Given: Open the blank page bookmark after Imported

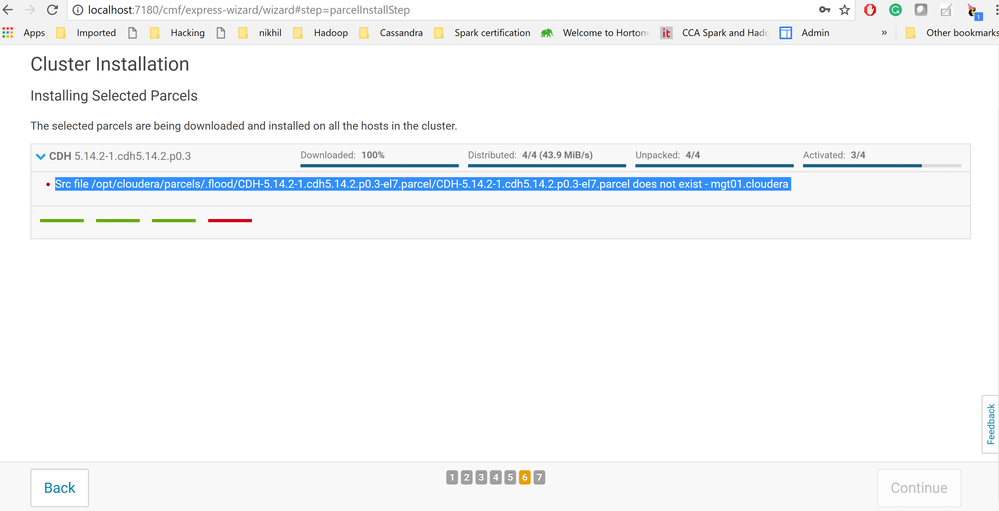Looking at the screenshot, I should click(x=133, y=33).
